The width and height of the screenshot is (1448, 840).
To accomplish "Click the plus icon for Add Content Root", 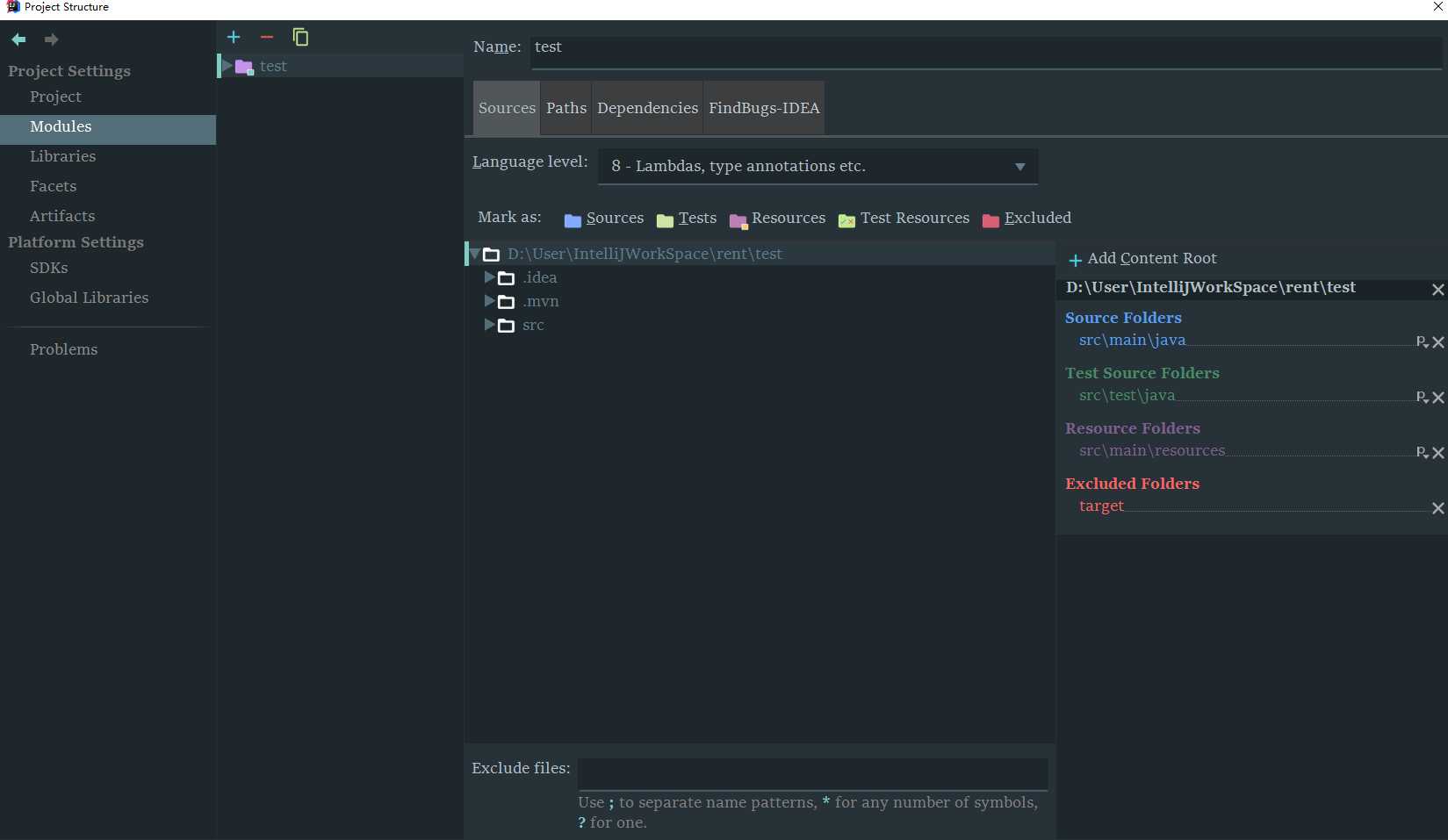I will coord(1075,260).
